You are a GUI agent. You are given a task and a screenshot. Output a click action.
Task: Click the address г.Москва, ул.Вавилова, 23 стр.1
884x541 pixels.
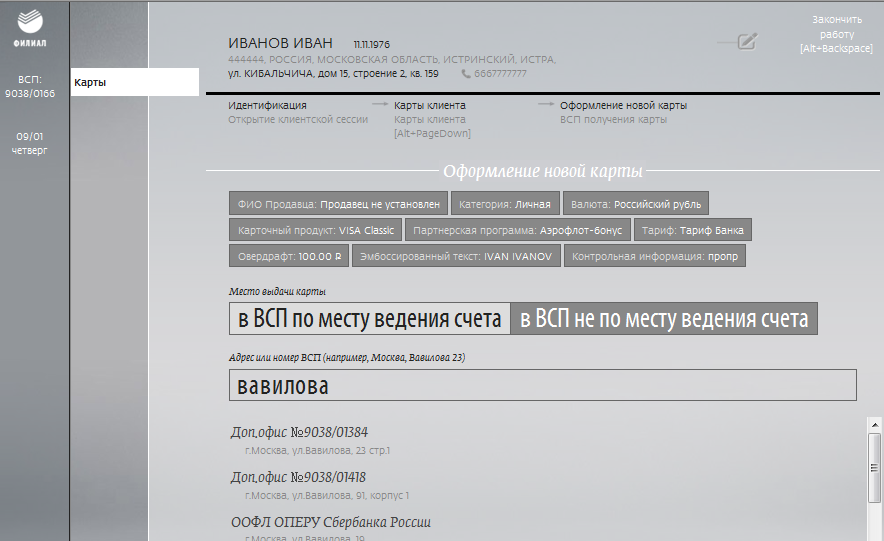(317, 451)
